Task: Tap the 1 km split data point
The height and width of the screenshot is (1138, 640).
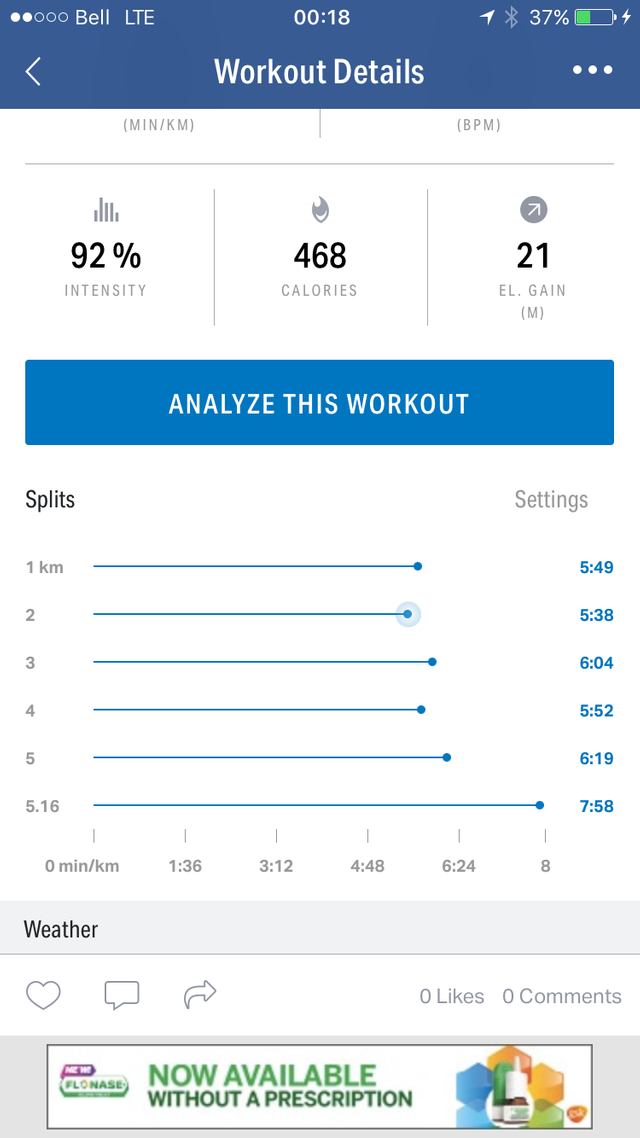Action: 418,566
